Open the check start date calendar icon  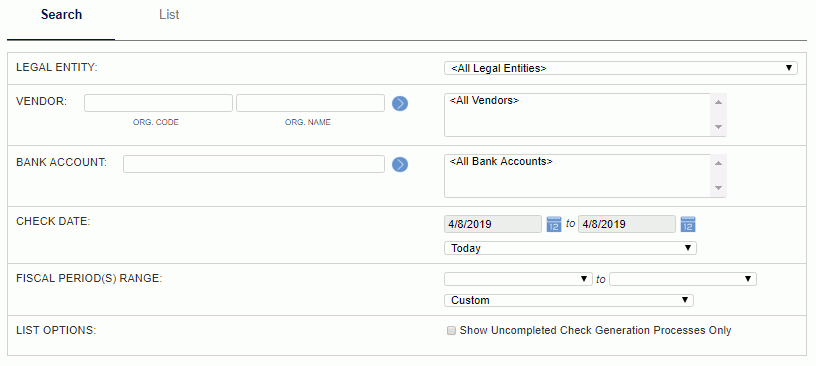(x=554, y=224)
